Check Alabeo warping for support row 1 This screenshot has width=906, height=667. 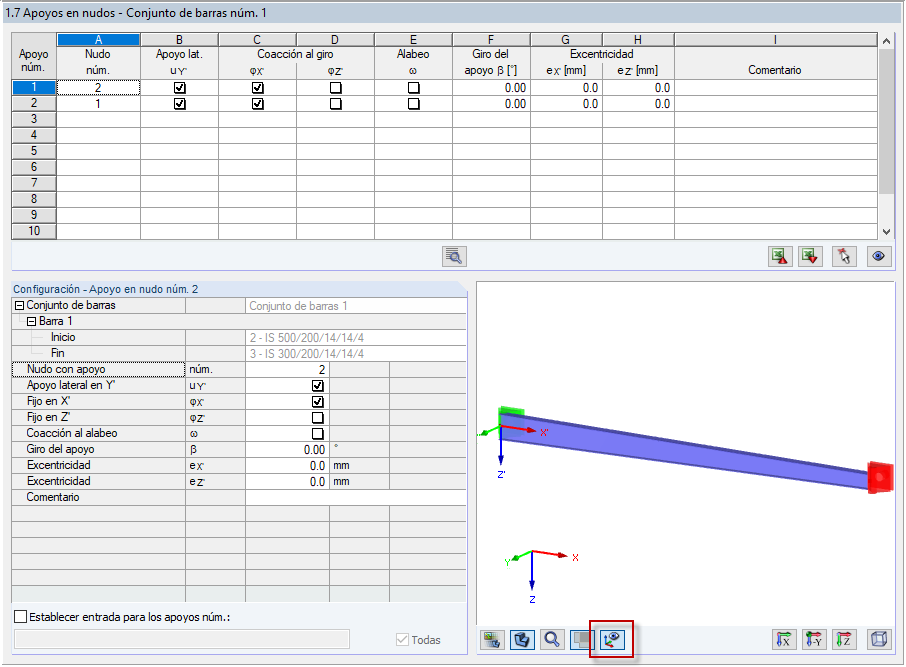click(414, 88)
